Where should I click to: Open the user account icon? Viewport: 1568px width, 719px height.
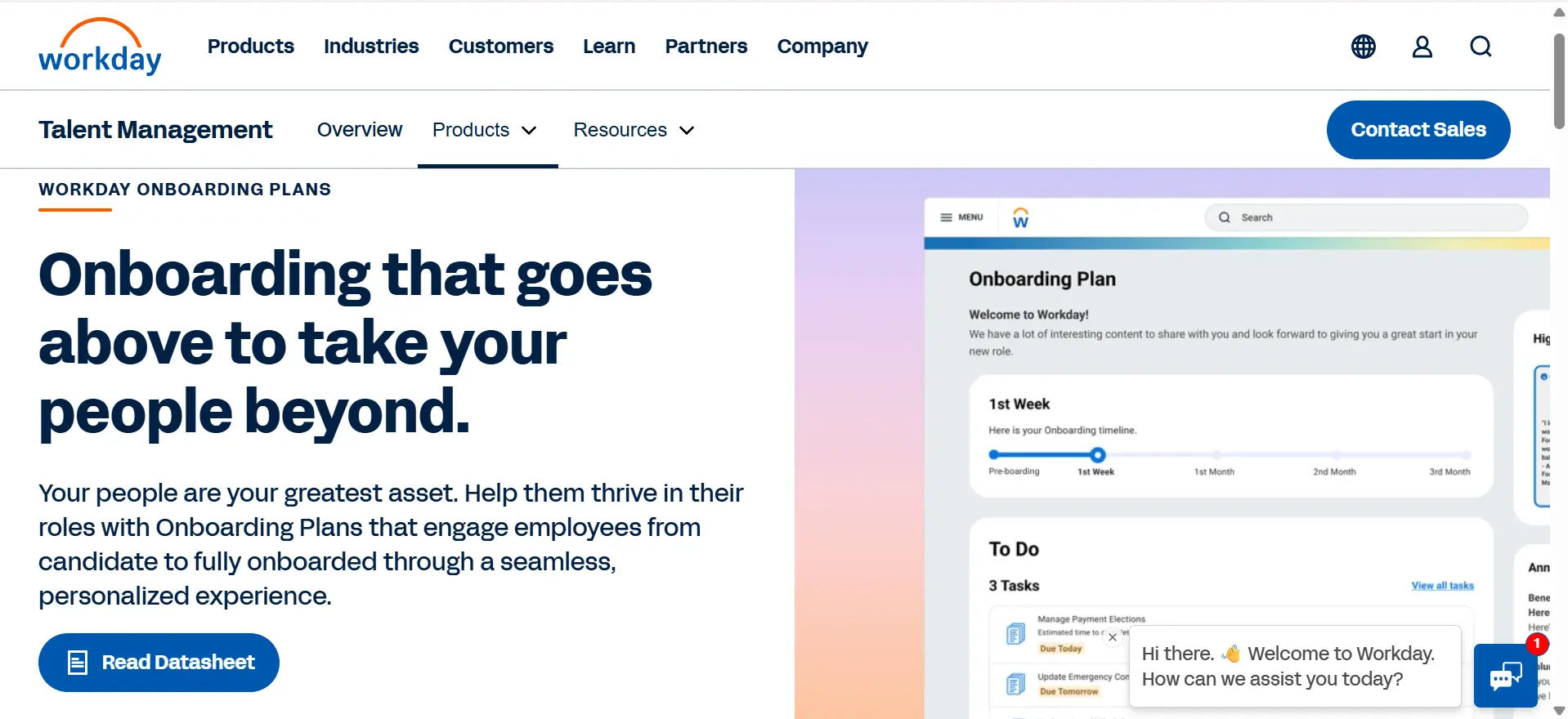pyautogui.click(x=1422, y=47)
